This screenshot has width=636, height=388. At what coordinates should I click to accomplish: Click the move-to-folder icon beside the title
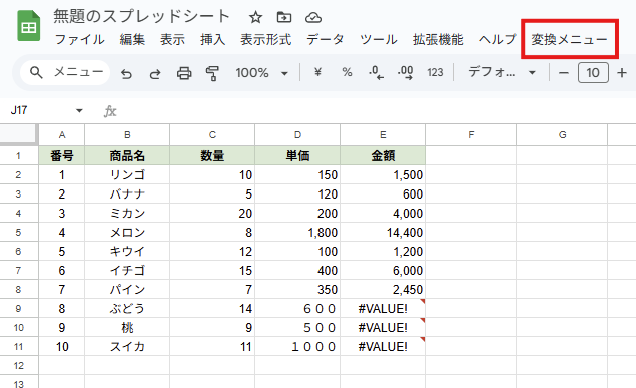[x=284, y=17]
